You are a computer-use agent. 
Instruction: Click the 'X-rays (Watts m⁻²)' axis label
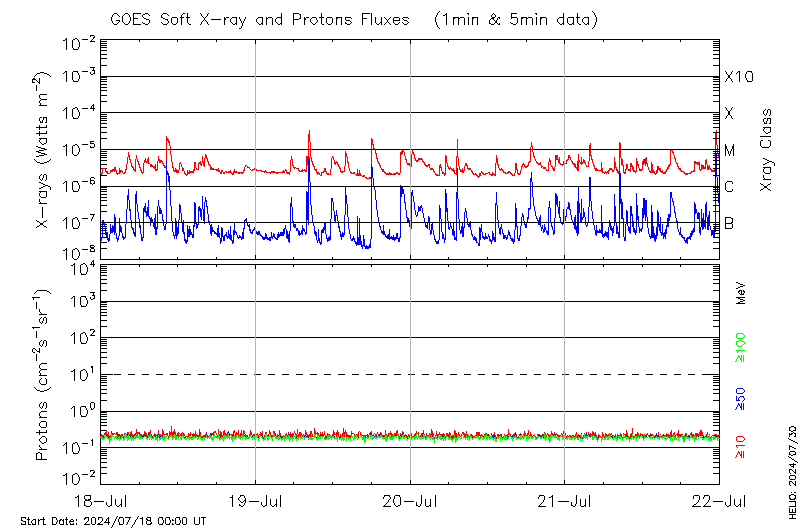click(x=43, y=150)
